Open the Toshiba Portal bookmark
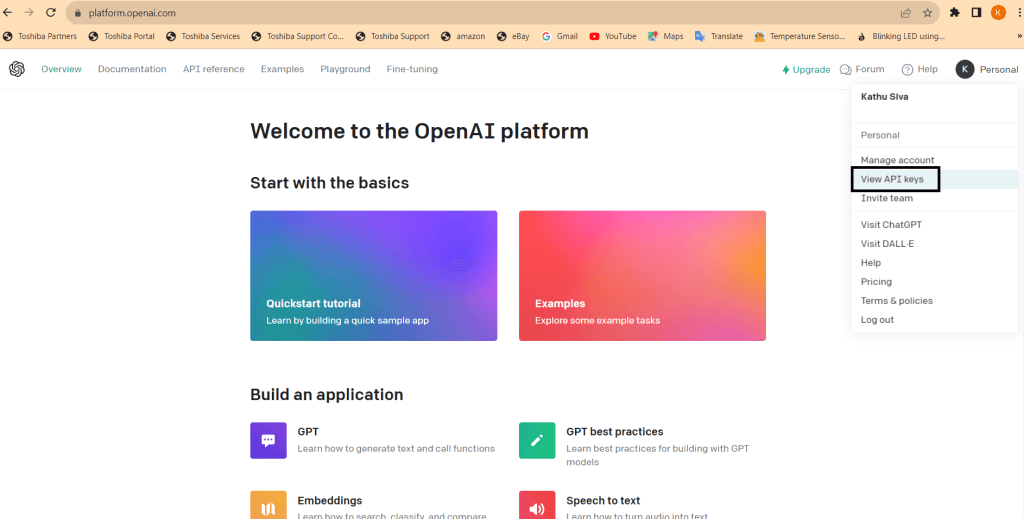The image size is (1024, 519). click(x=122, y=37)
